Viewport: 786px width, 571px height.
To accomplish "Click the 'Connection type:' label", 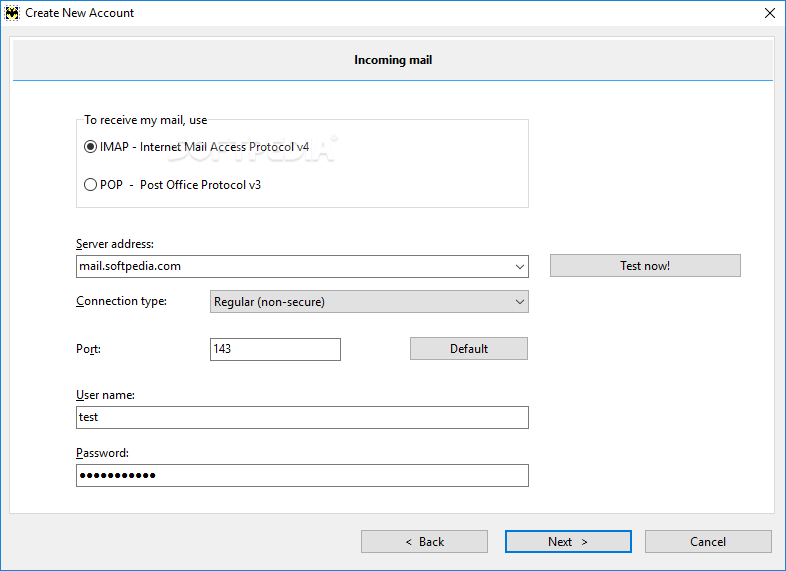I will point(121,301).
